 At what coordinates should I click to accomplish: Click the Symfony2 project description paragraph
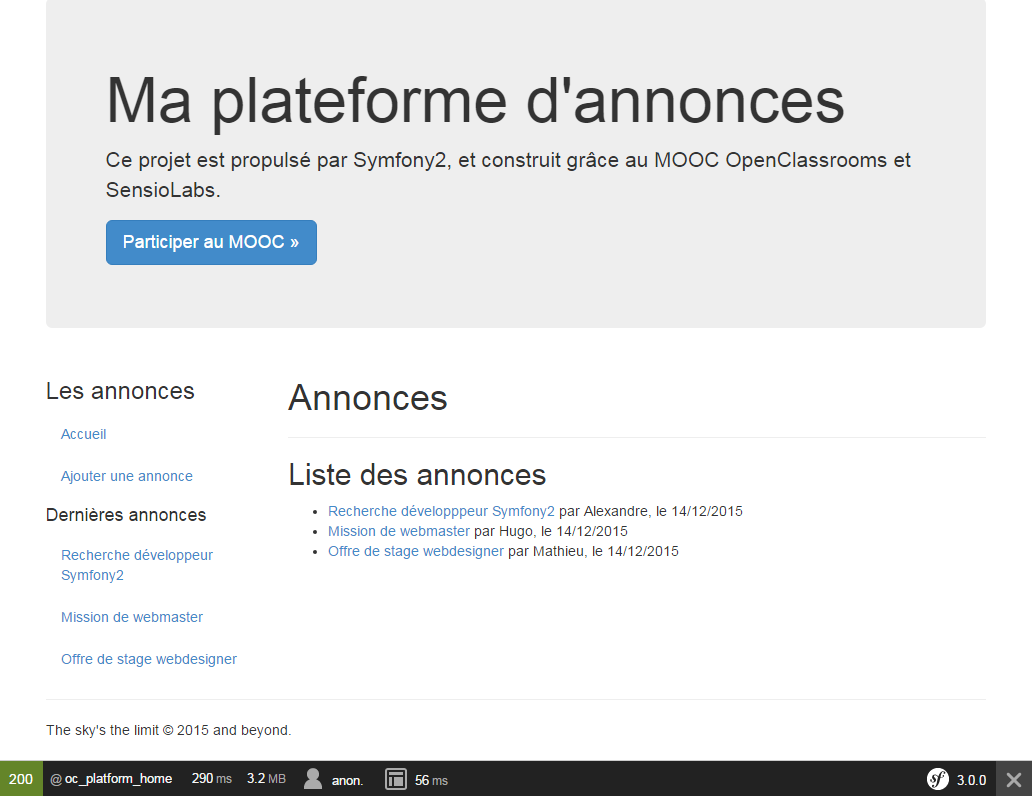(508, 174)
